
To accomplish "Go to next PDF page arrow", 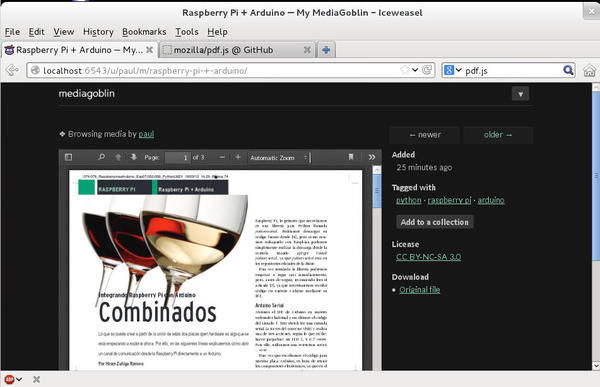I will coord(134,157).
